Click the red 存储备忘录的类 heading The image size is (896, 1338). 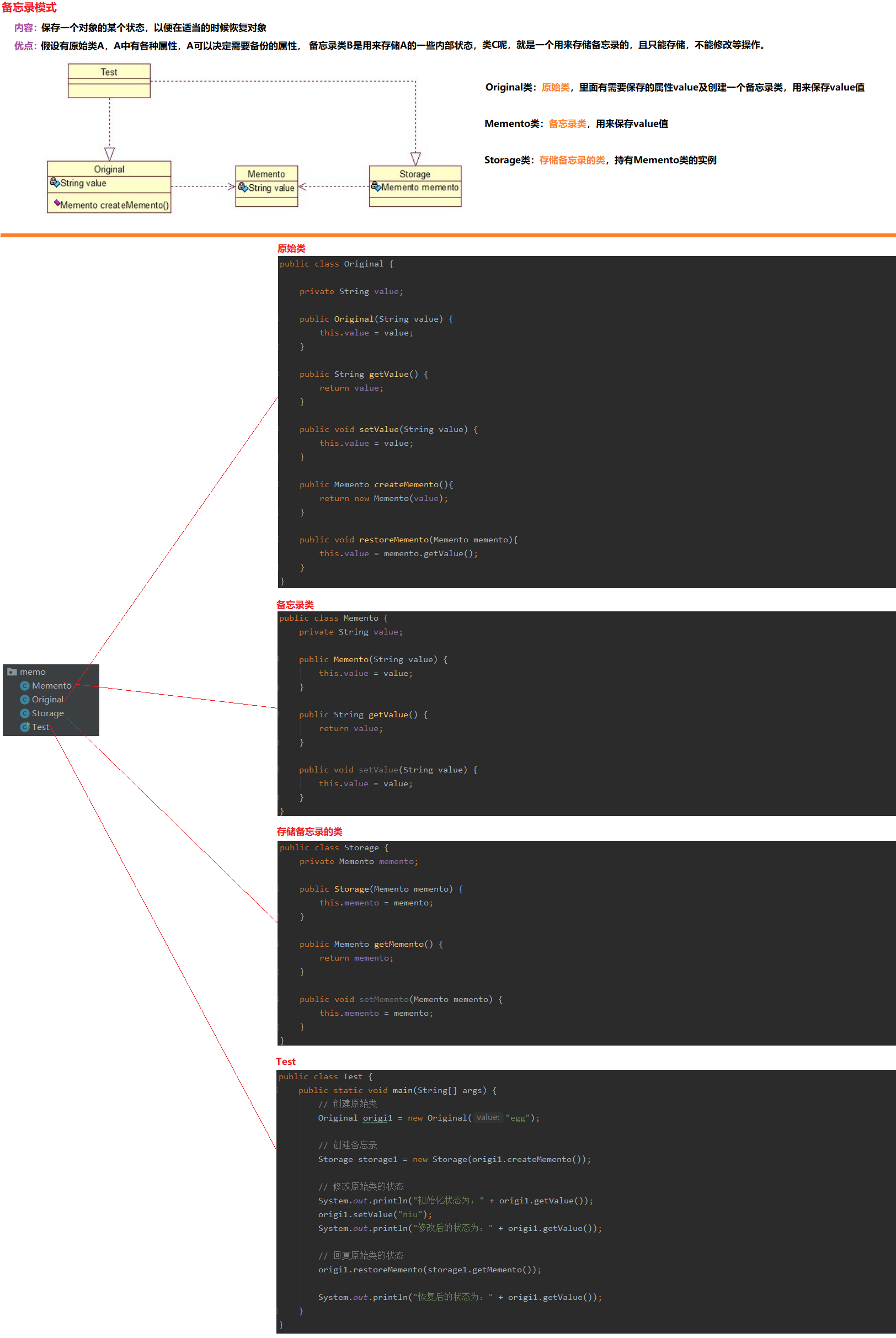[x=309, y=831]
